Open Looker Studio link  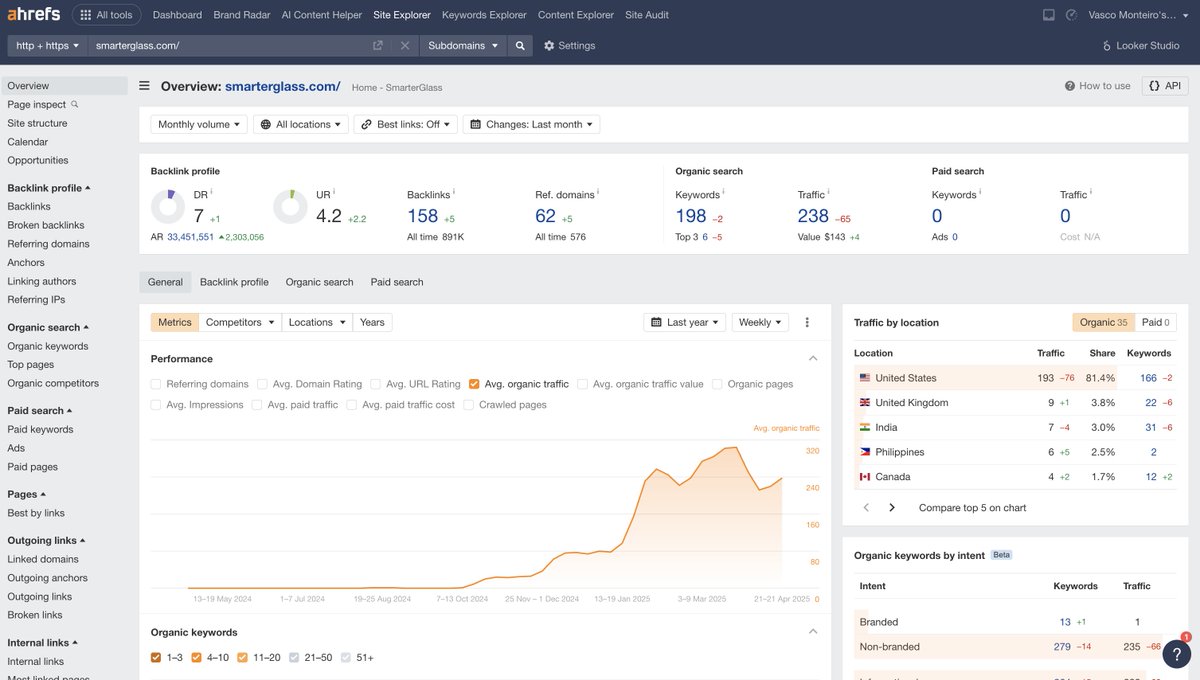[1141, 46]
